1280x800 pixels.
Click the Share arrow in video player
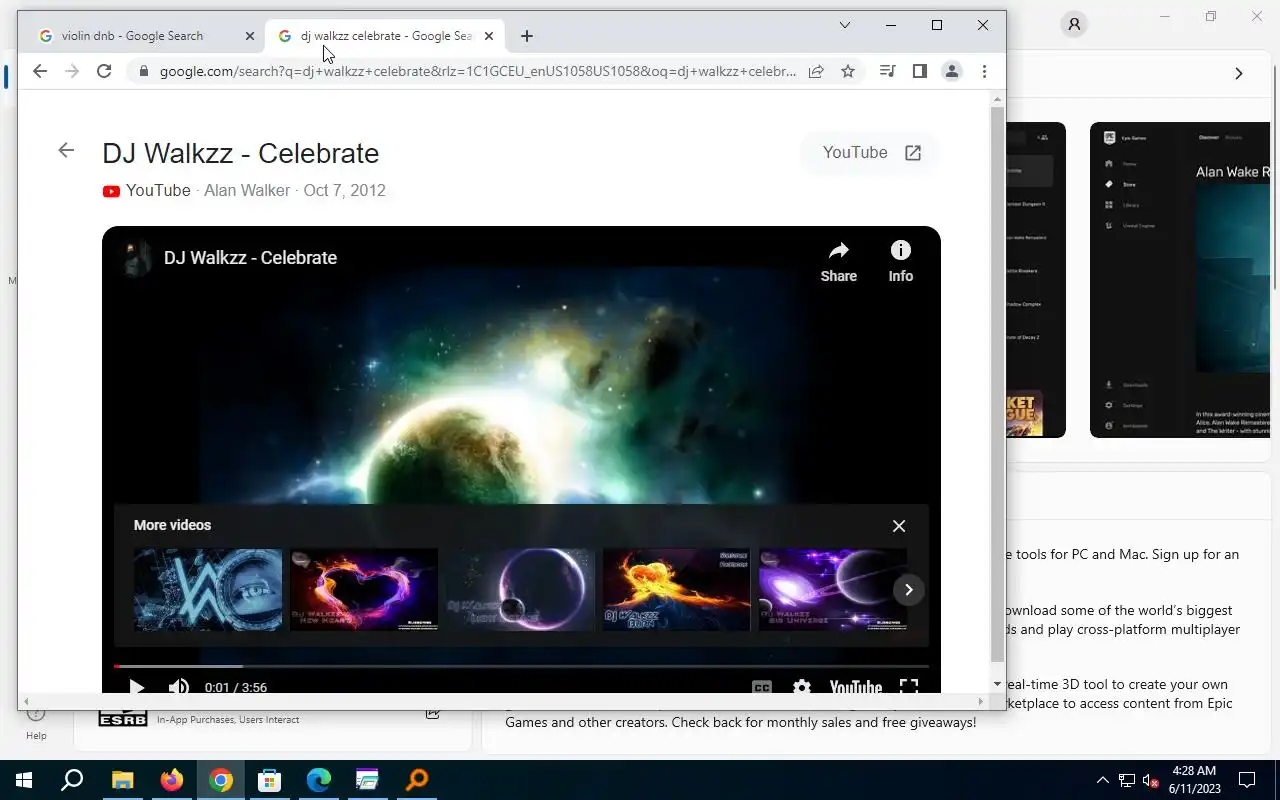click(838, 262)
